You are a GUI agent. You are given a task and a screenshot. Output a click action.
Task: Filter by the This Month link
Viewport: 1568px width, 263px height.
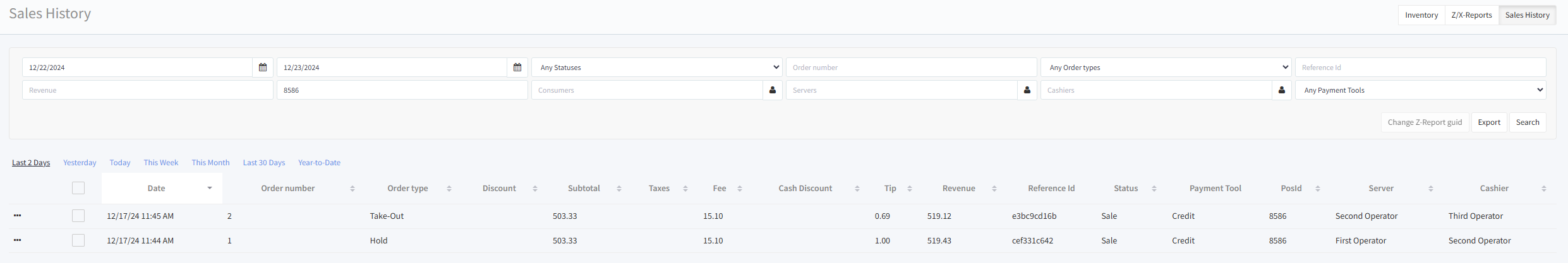pos(210,163)
